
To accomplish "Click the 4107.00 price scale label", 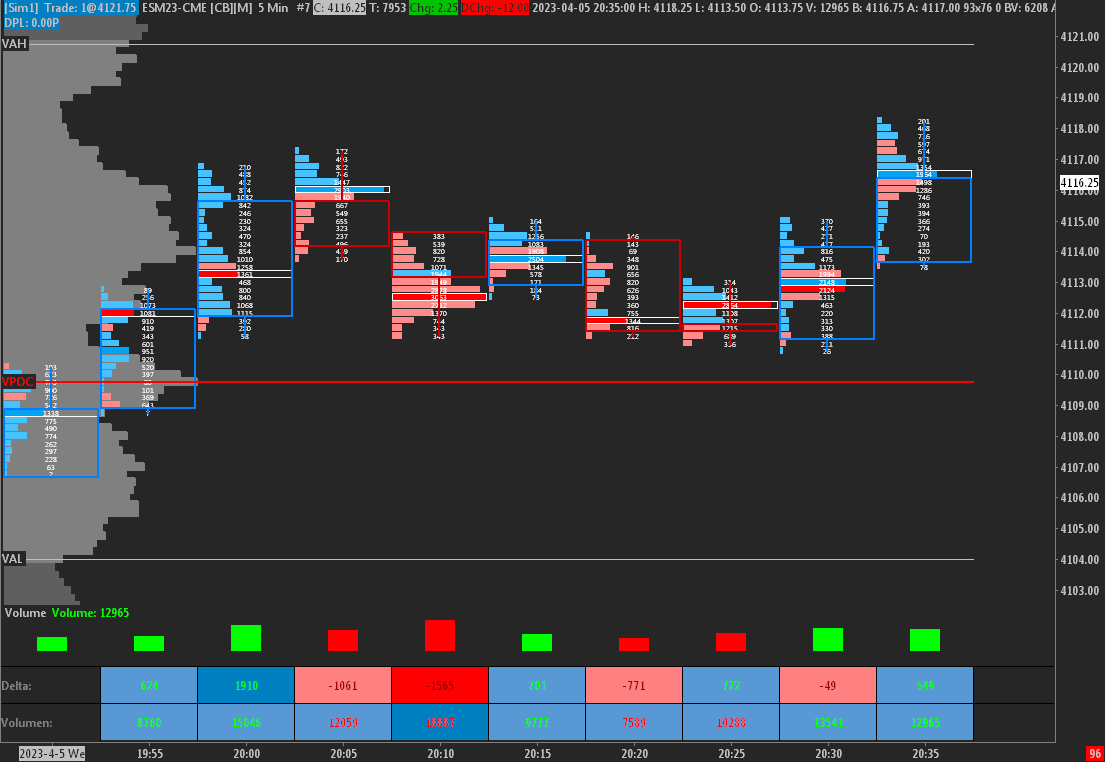I will [1080, 467].
